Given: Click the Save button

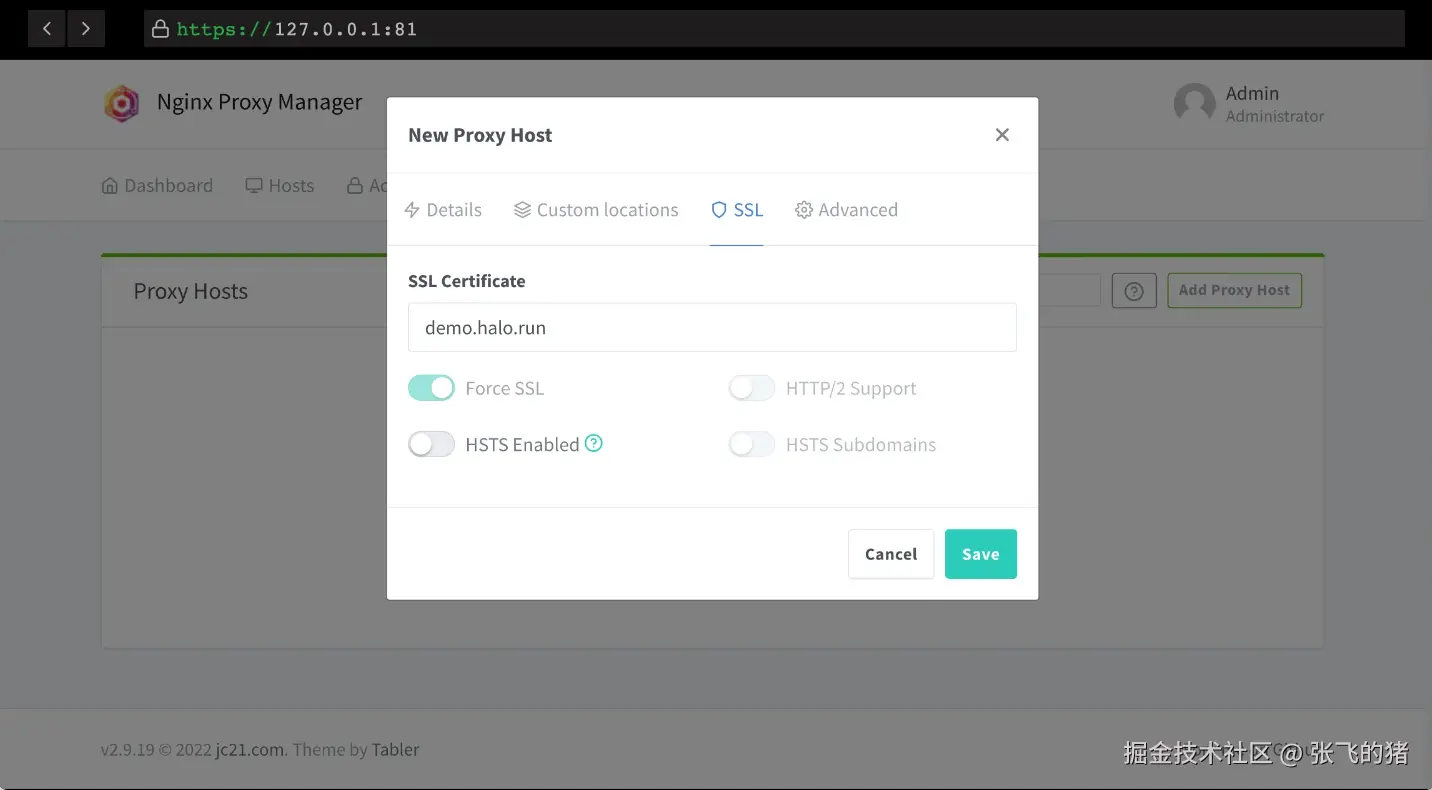Looking at the screenshot, I should [981, 554].
